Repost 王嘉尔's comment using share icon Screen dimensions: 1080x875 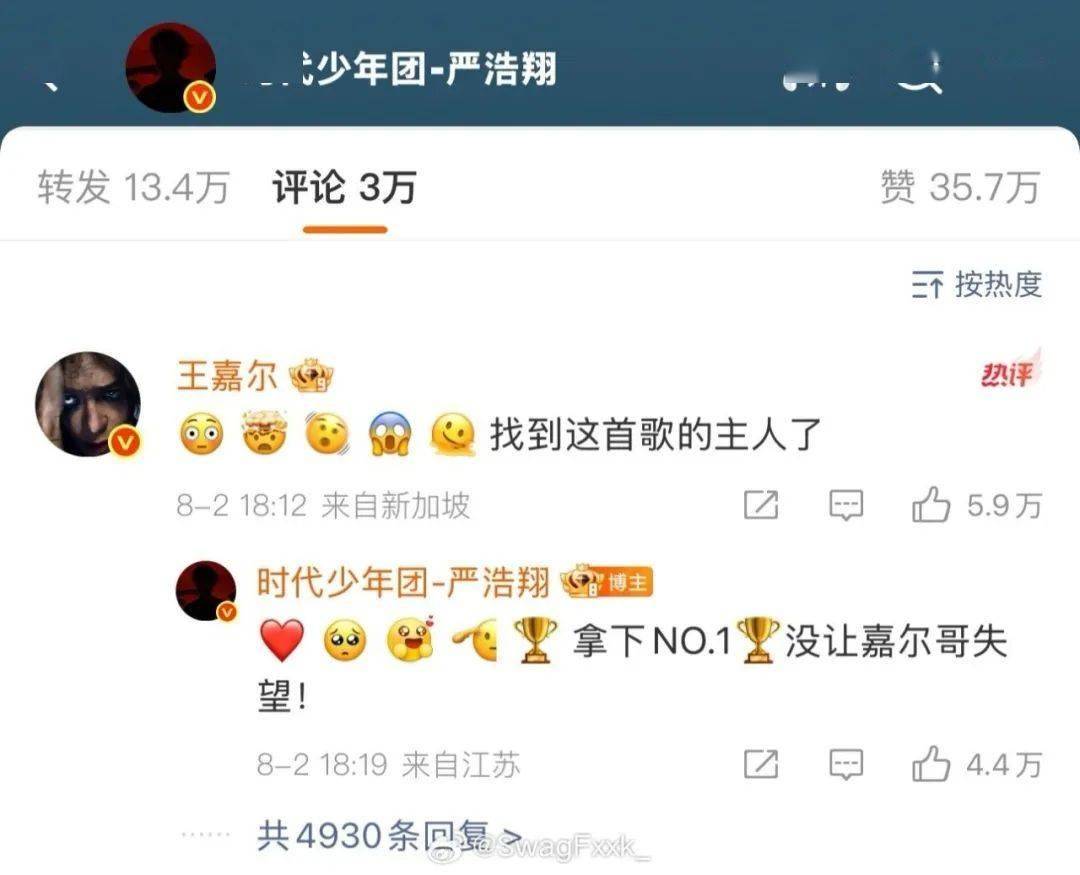tap(761, 505)
